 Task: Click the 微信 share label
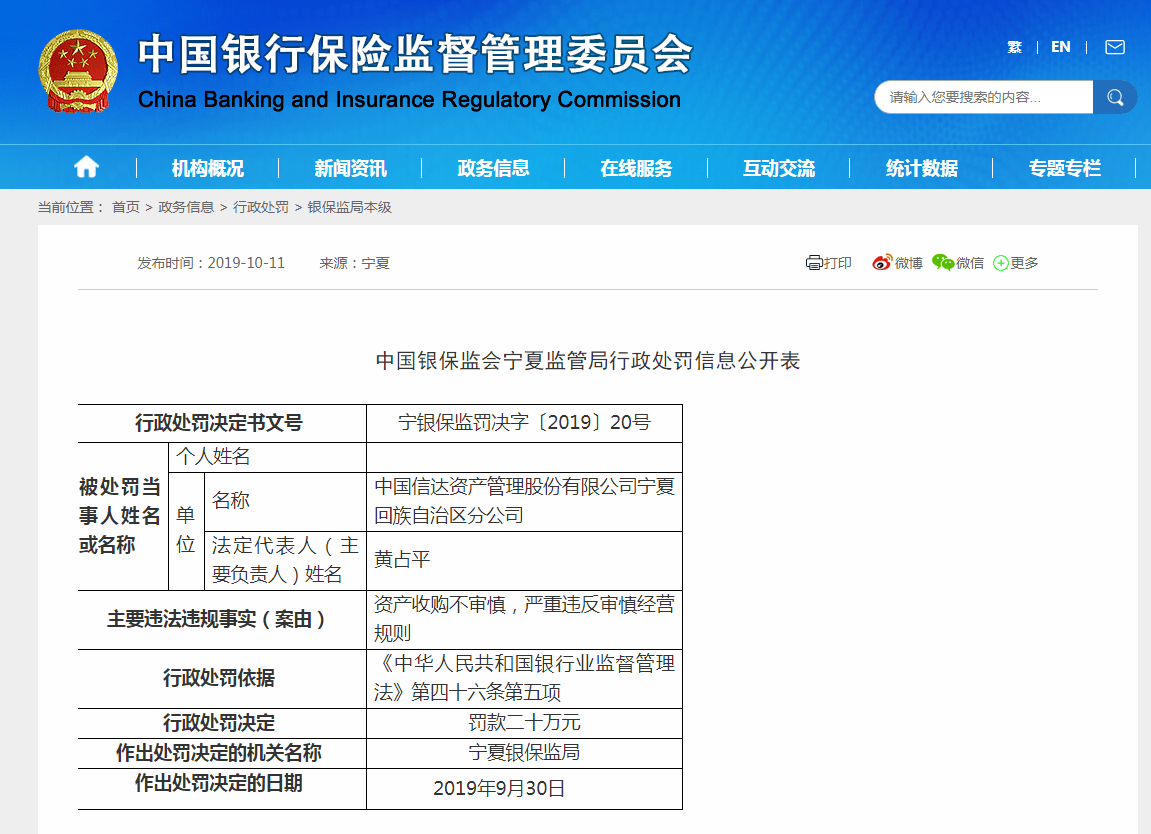coord(970,263)
